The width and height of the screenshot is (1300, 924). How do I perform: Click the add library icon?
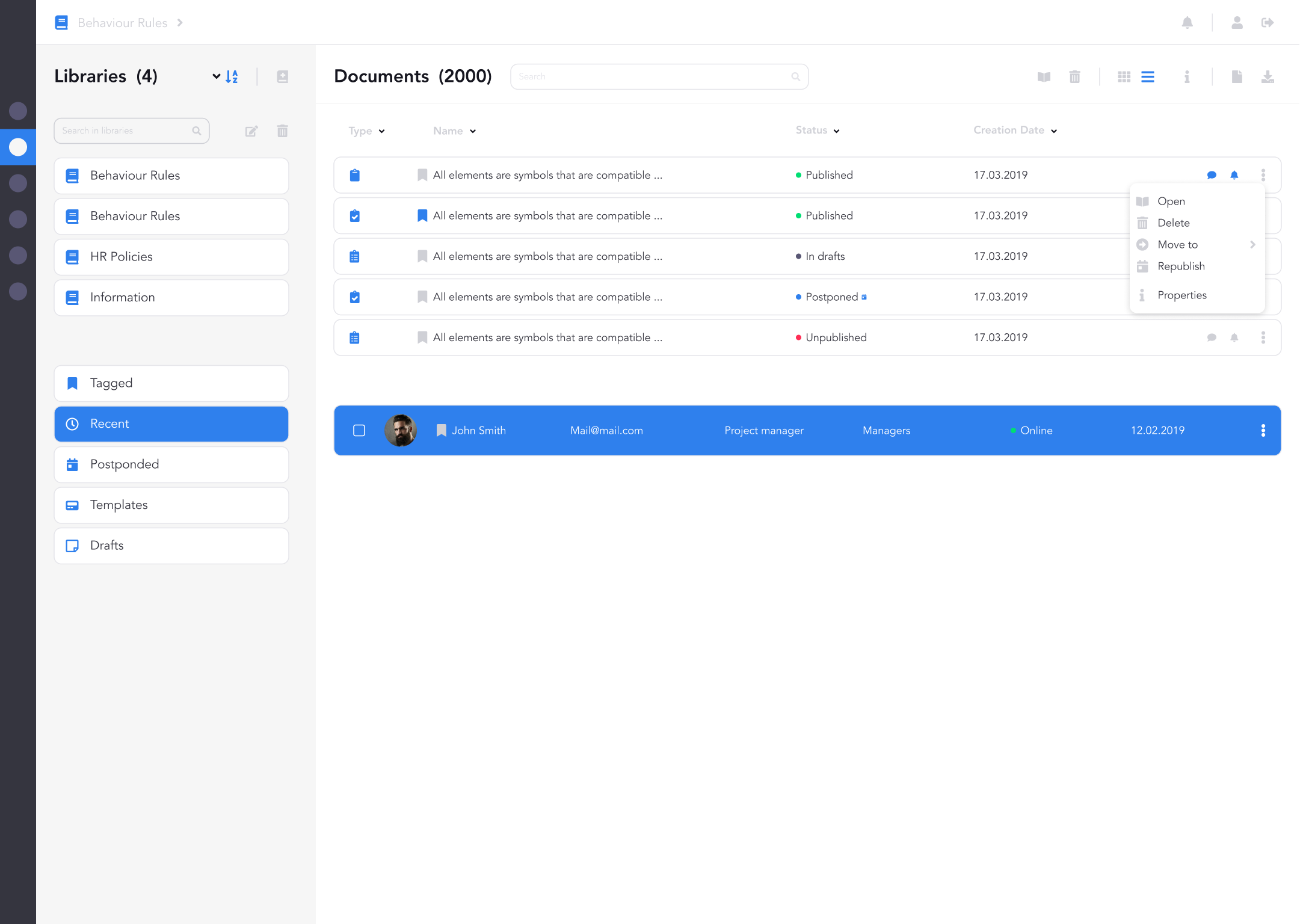tap(282, 76)
